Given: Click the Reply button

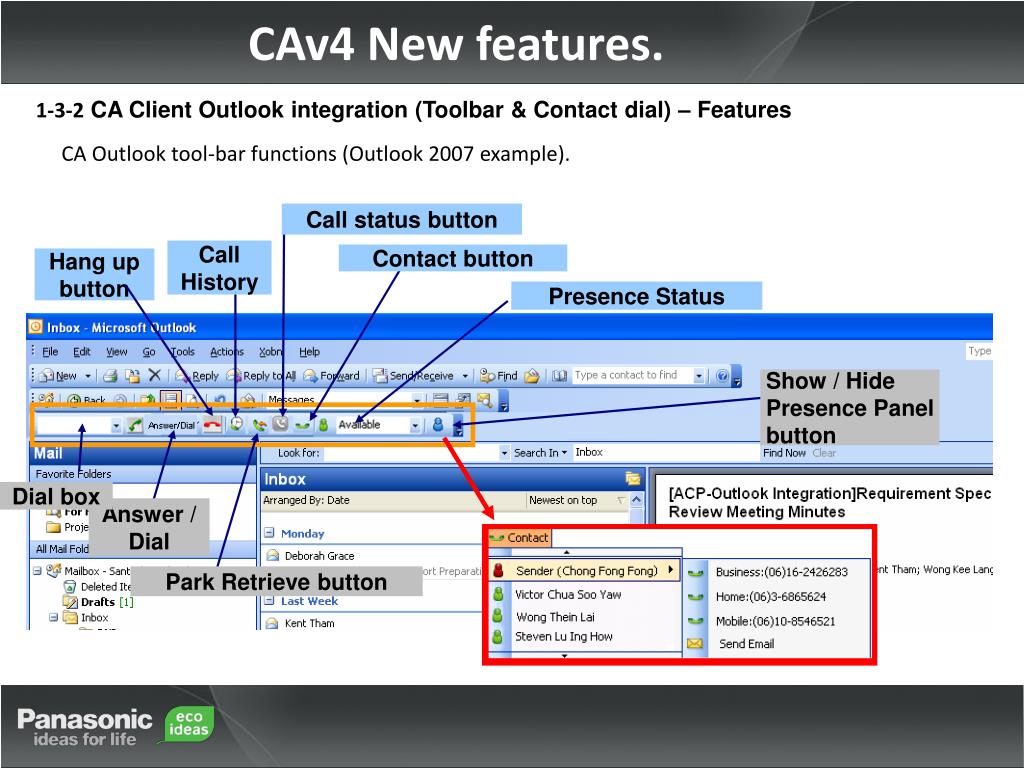Looking at the screenshot, I should [197, 376].
